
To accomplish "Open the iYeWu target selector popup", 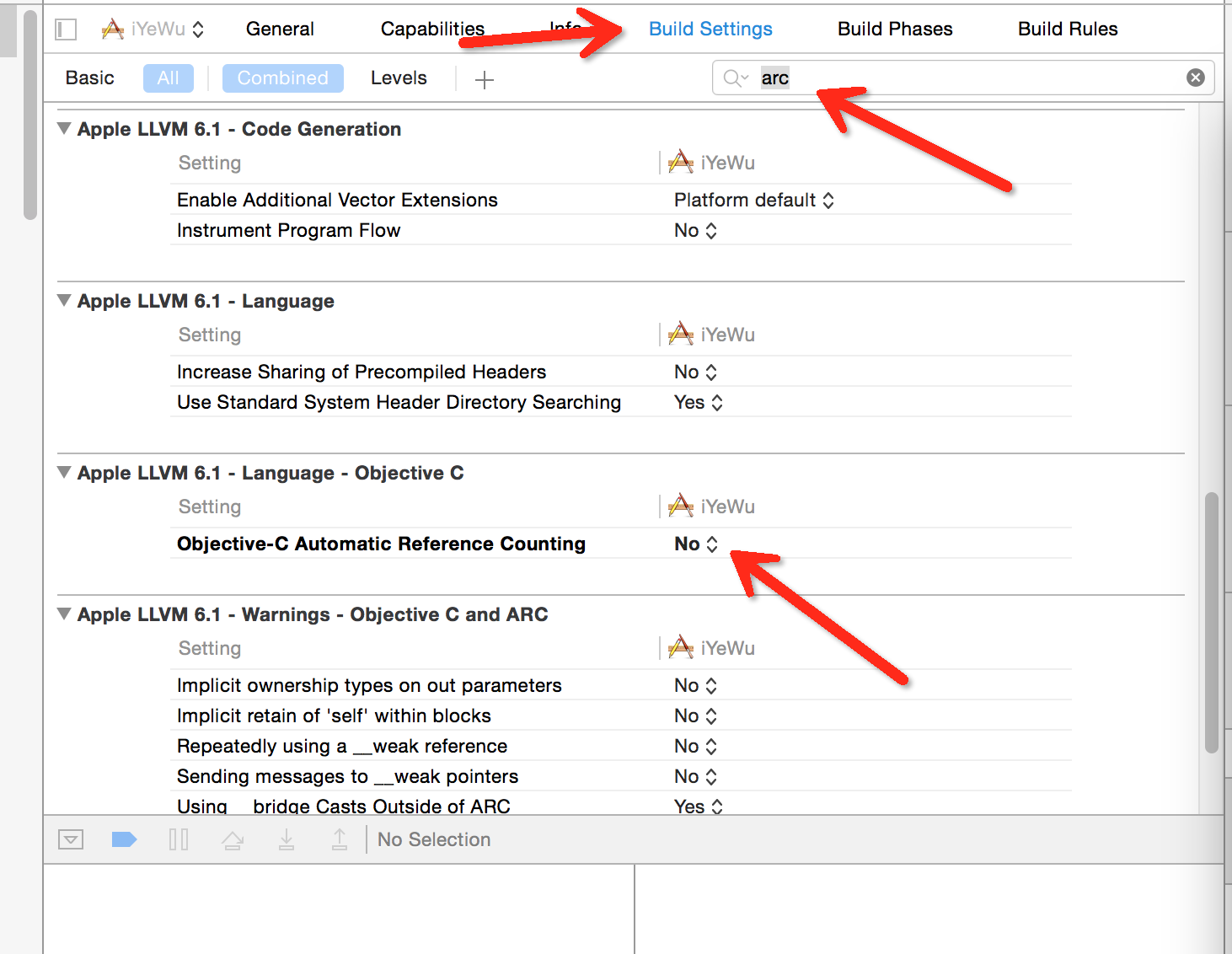I will [153, 29].
